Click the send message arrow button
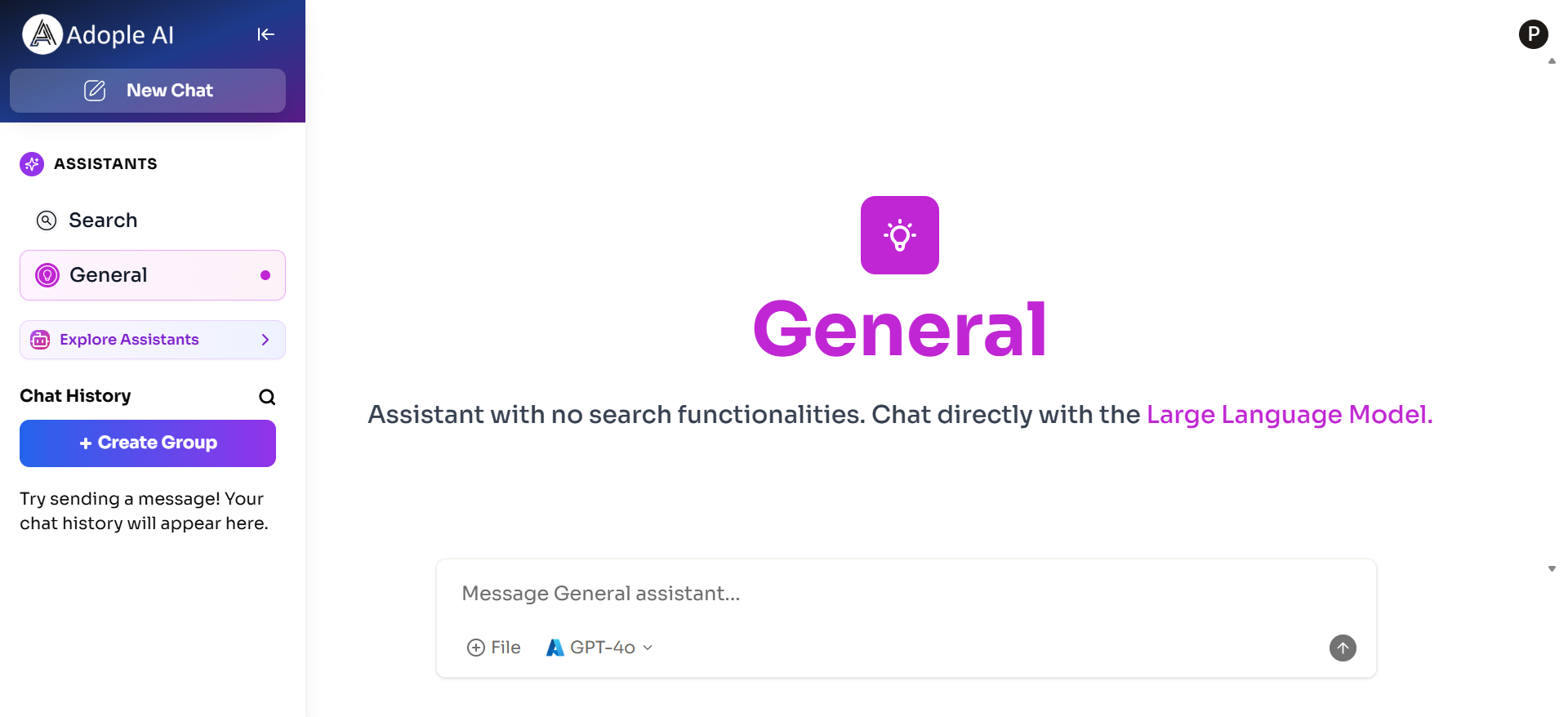 tap(1343, 648)
